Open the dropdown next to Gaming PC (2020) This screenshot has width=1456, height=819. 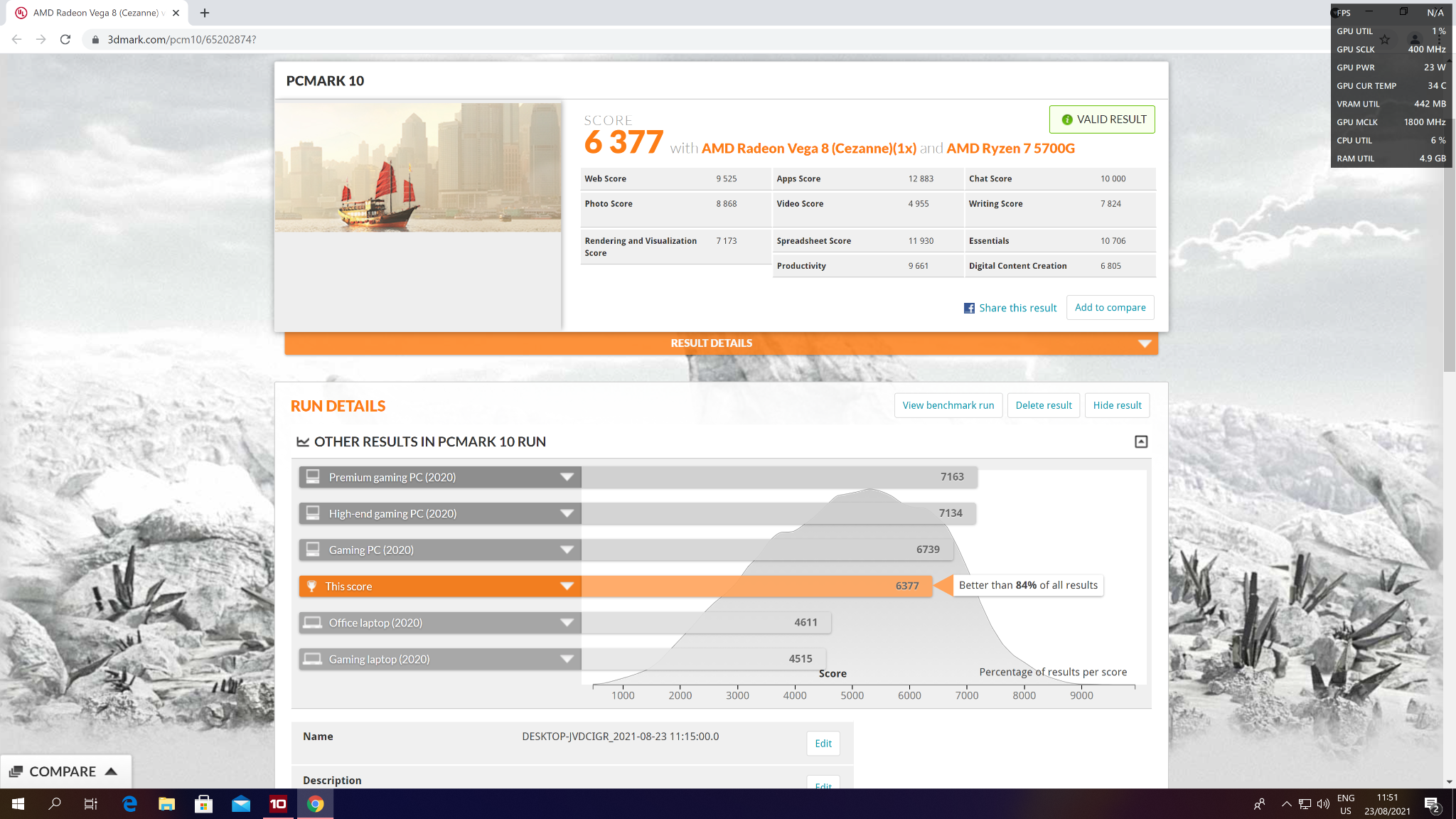pyautogui.click(x=567, y=549)
